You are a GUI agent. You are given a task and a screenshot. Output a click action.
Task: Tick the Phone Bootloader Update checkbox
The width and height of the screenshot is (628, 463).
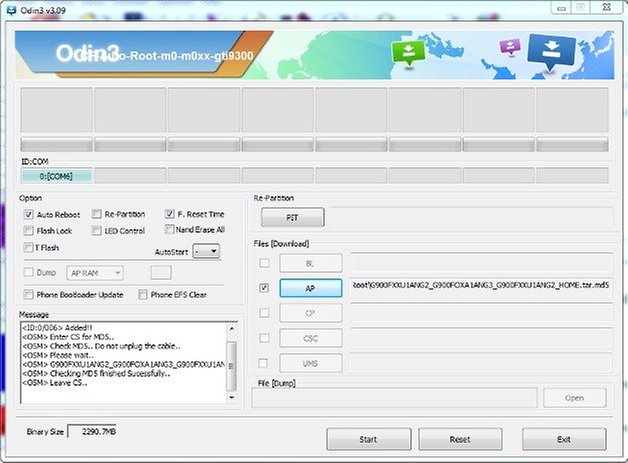point(28,295)
